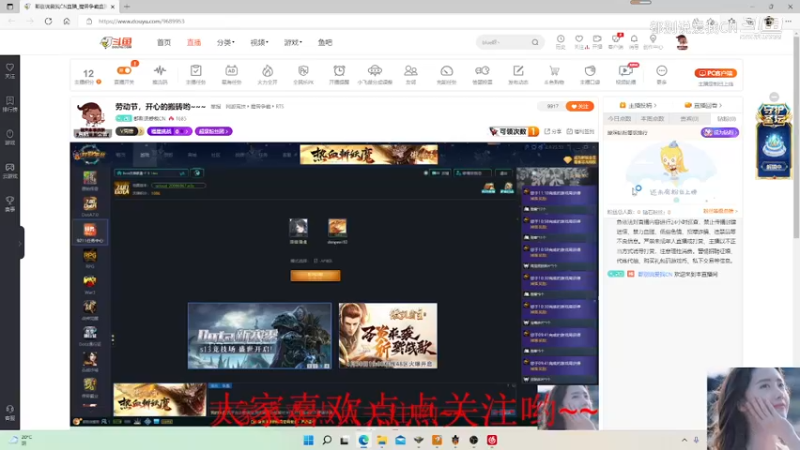Open the streamer task checklist icon
The height and width of the screenshot is (450, 800).
click(195, 73)
